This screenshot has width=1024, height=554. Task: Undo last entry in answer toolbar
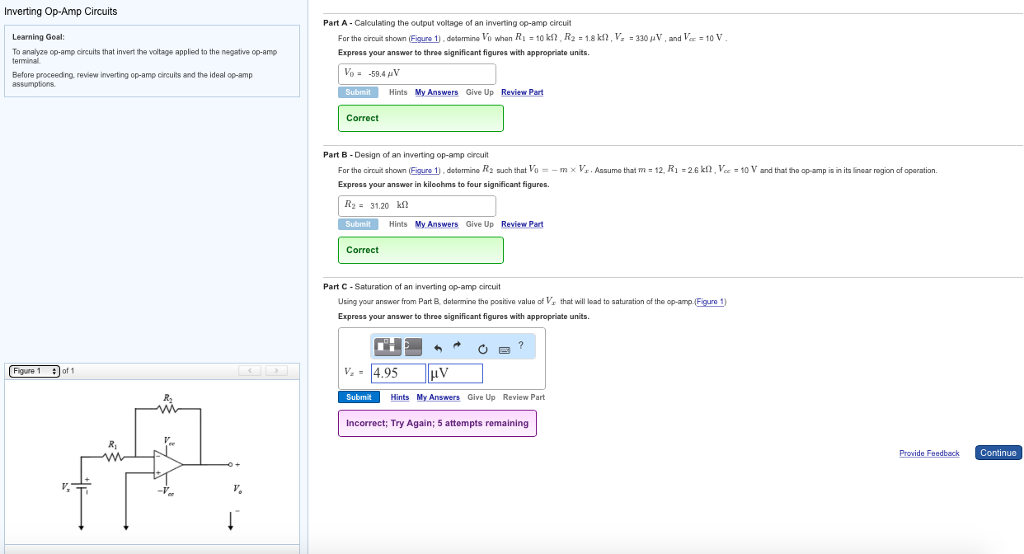point(436,348)
